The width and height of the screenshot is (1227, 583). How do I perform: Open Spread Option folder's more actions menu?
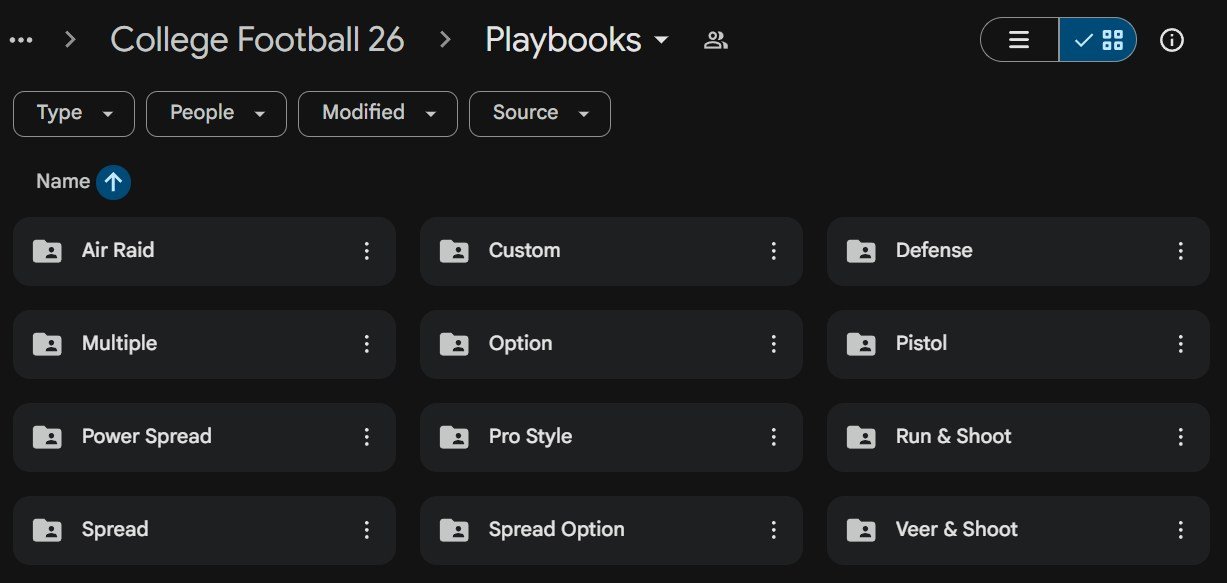click(774, 530)
